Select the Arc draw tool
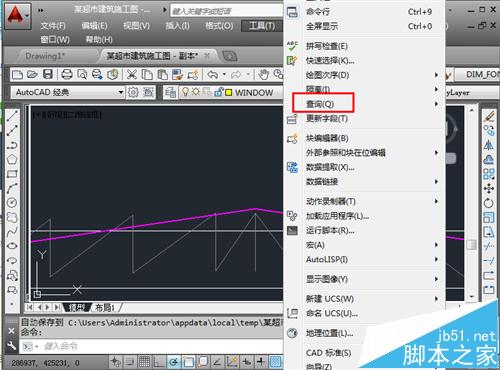The width and height of the screenshot is (500, 370). (12, 188)
